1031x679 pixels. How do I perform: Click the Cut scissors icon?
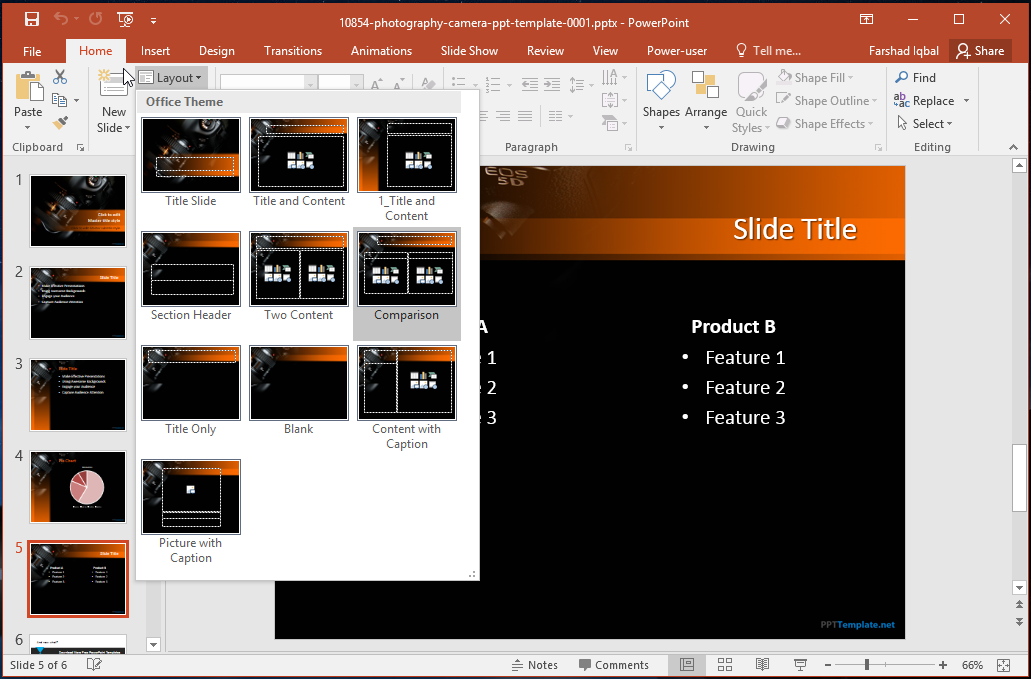(60, 77)
